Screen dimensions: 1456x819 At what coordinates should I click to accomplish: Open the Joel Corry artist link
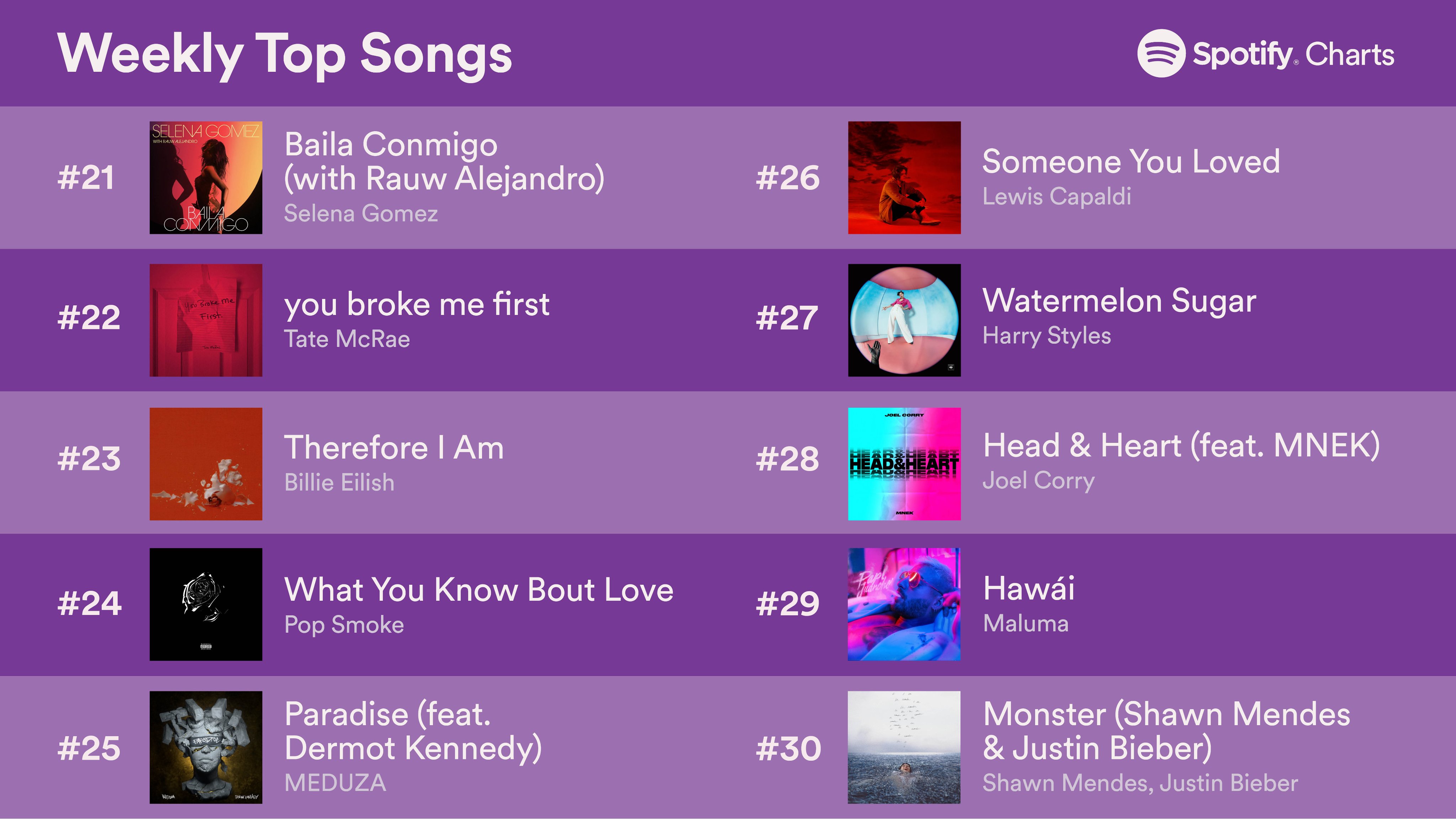pyautogui.click(x=1038, y=481)
